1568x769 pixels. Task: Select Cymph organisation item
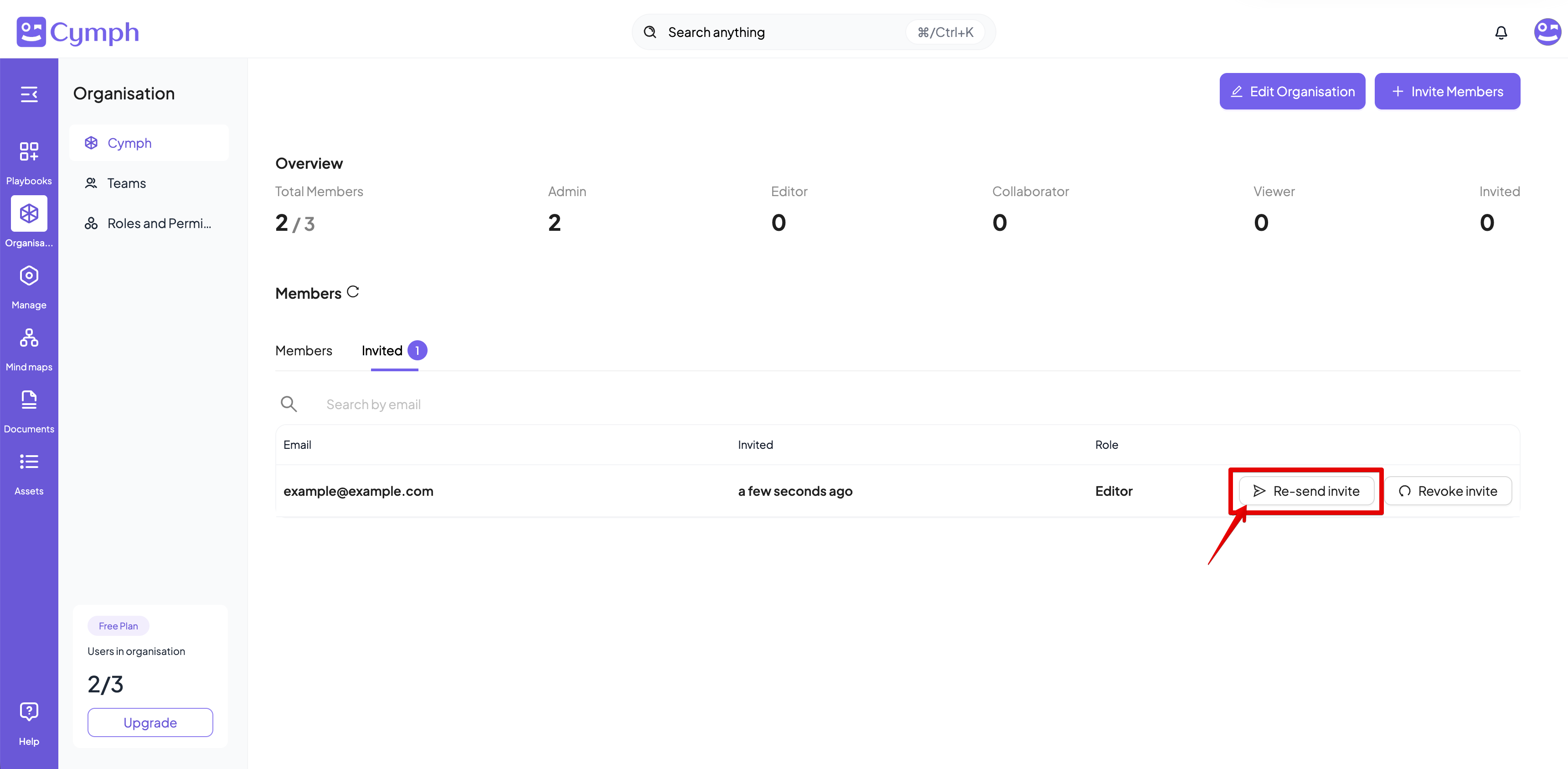129,143
